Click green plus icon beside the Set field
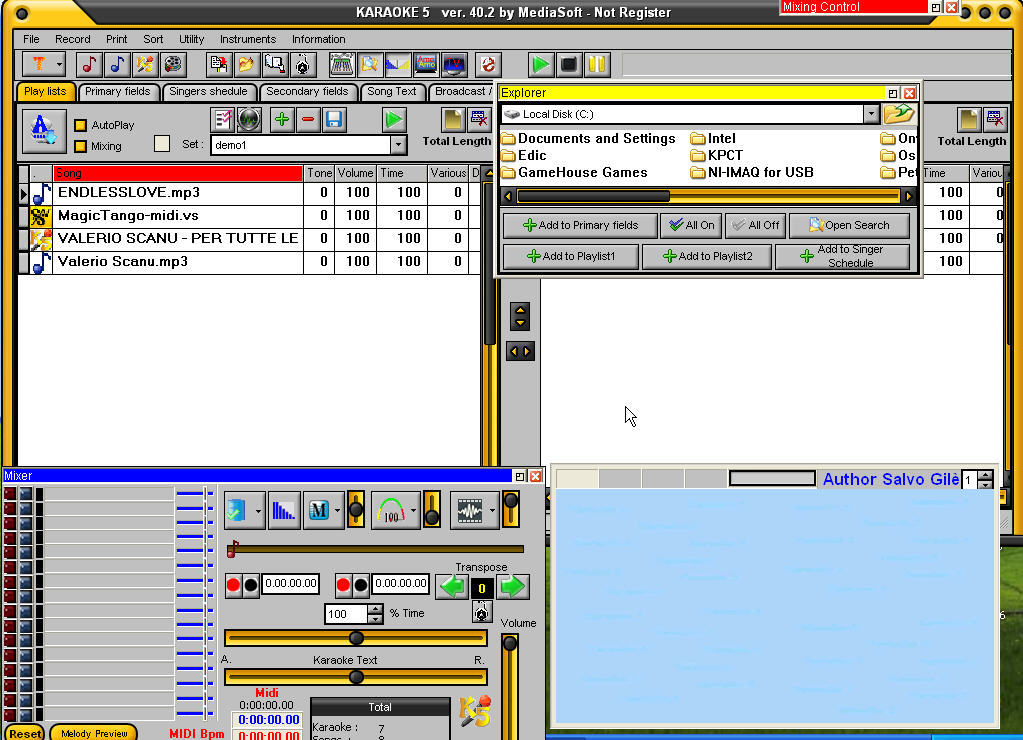 point(282,120)
